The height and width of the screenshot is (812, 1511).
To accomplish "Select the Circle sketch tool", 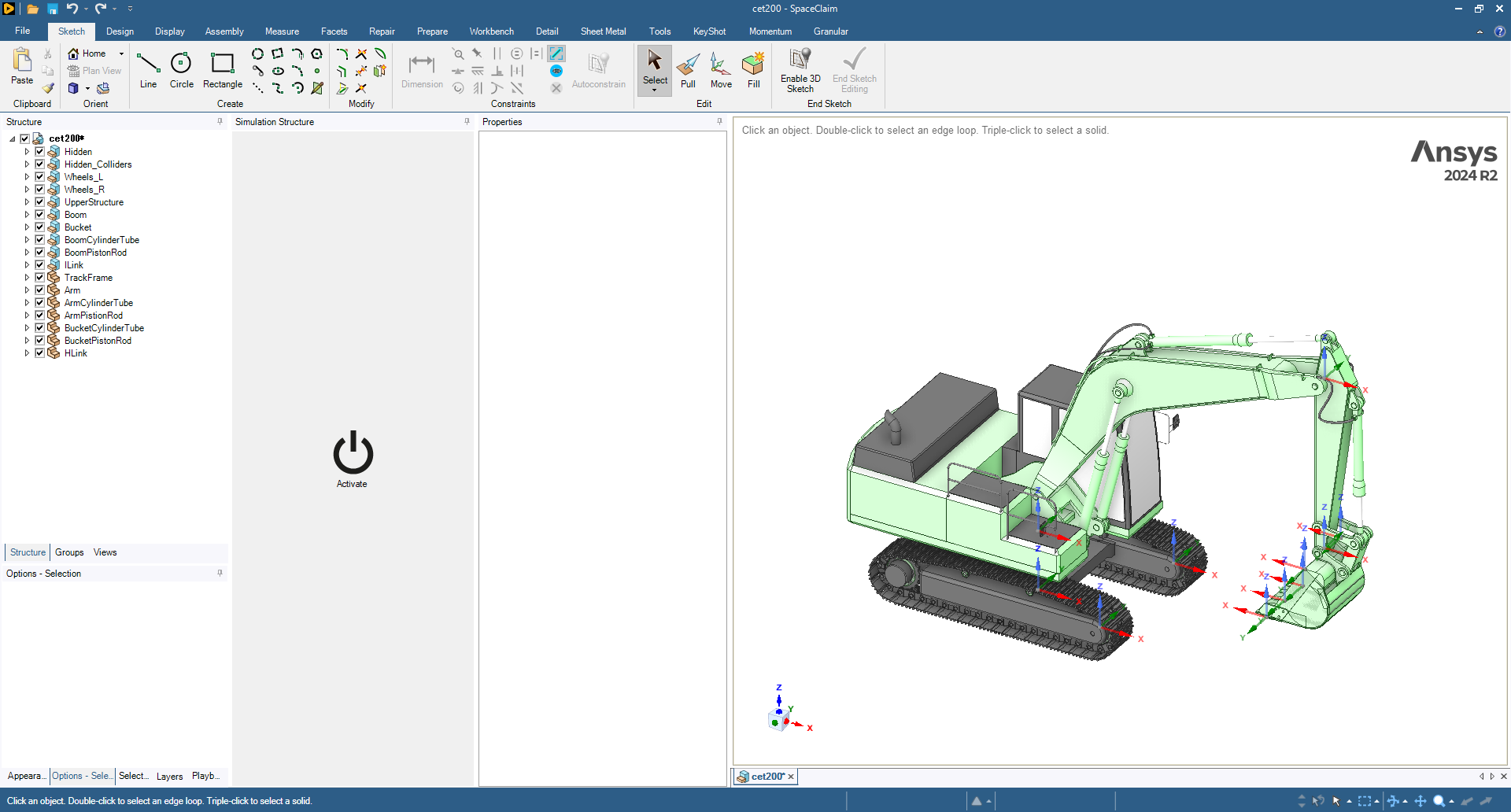I will pyautogui.click(x=181, y=69).
